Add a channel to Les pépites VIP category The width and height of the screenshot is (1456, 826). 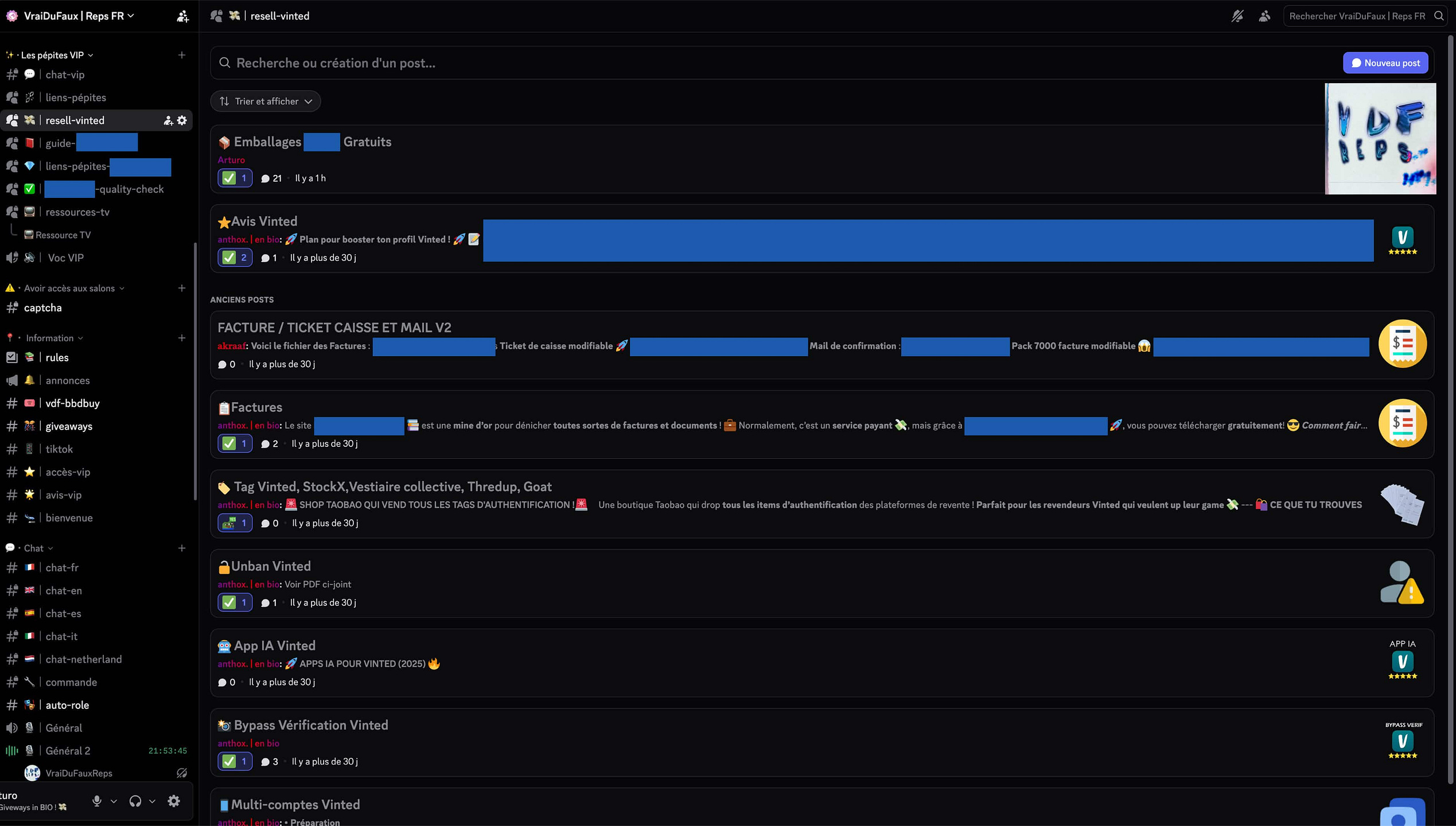[x=182, y=55]
